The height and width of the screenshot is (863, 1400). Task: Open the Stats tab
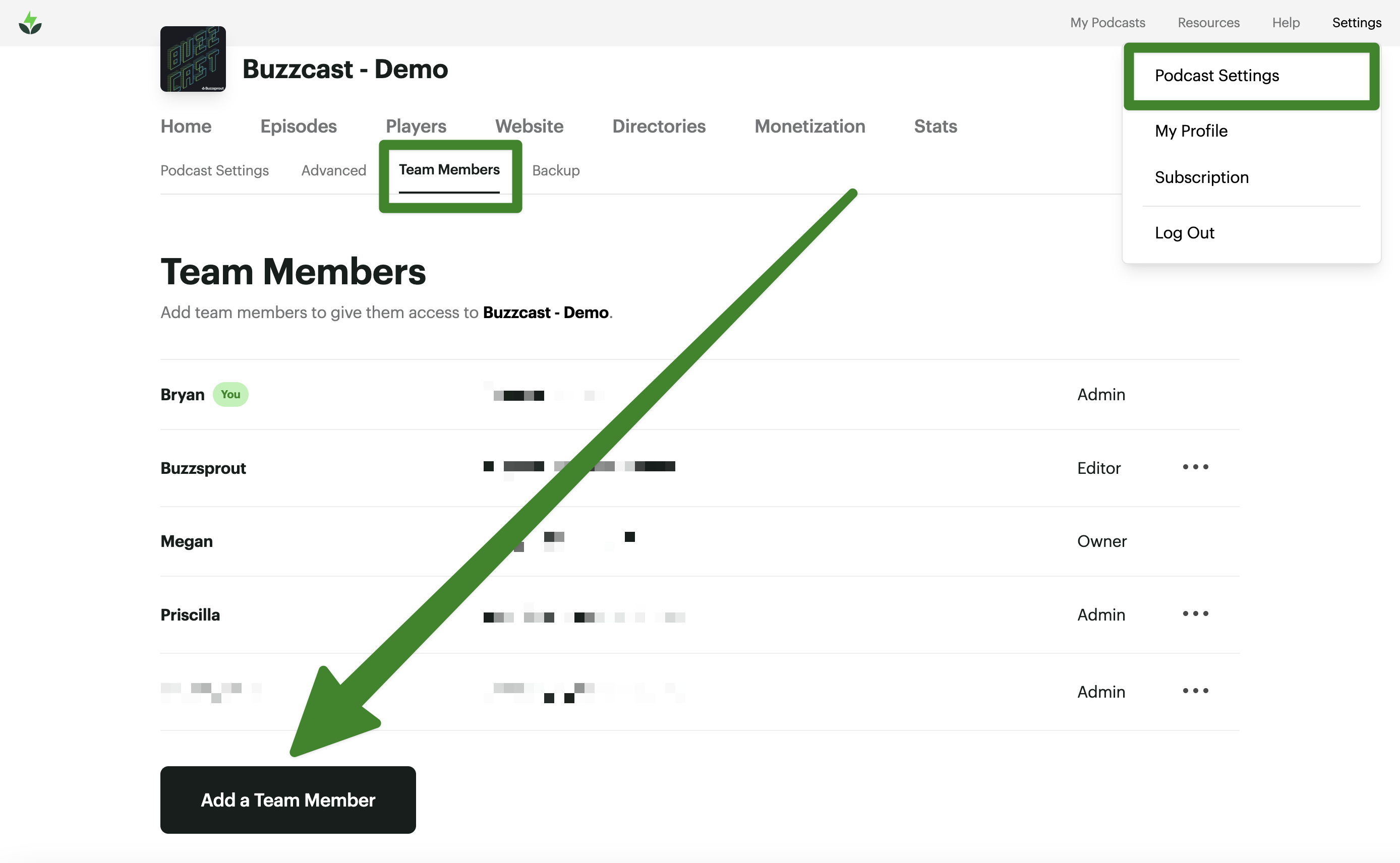click(935, 126)
